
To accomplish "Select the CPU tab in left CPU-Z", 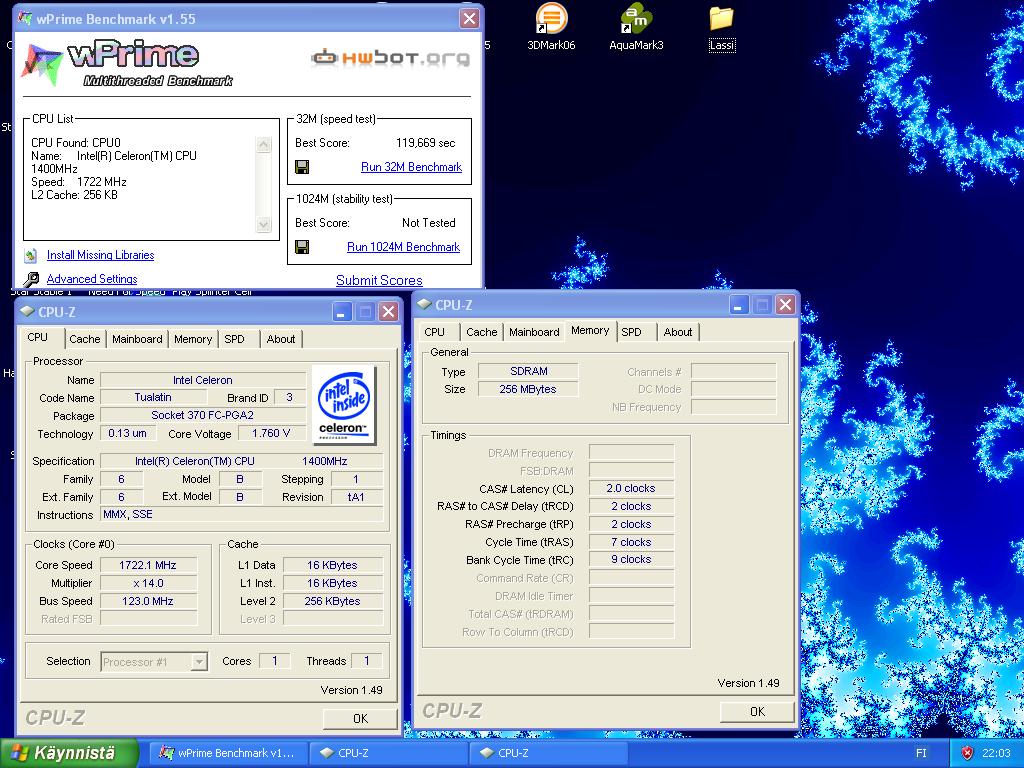I will coord(37,338).
